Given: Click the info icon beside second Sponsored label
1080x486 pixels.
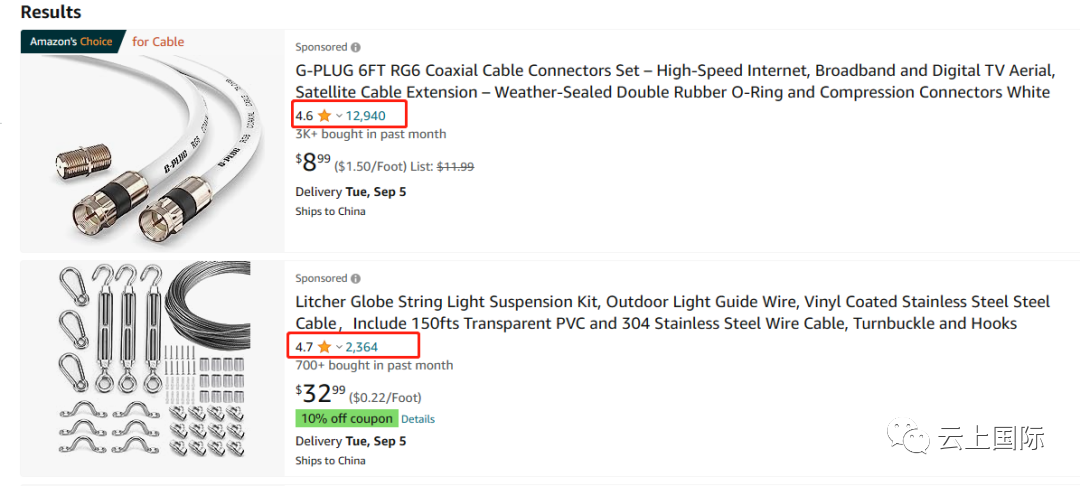Looking at the screenshot, I should pos(355,279).
